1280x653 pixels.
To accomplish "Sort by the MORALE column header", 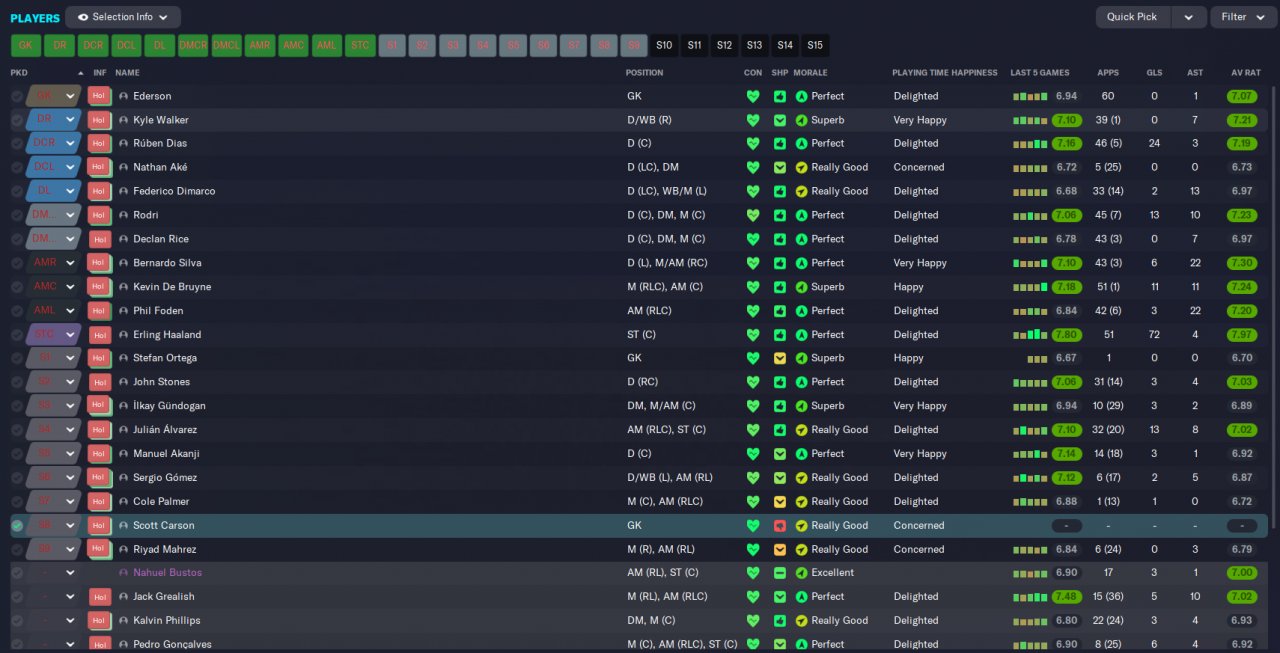I will point(811,72).
